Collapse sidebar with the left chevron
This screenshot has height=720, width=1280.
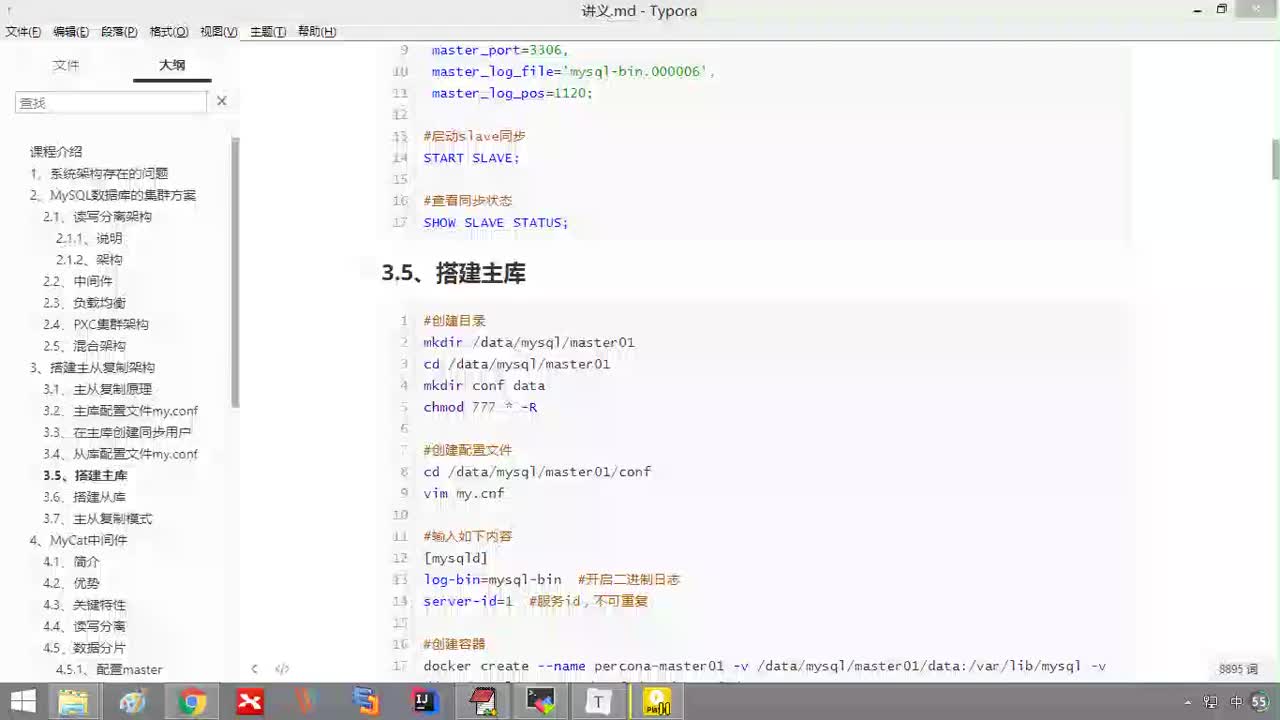tap(254, 669)
